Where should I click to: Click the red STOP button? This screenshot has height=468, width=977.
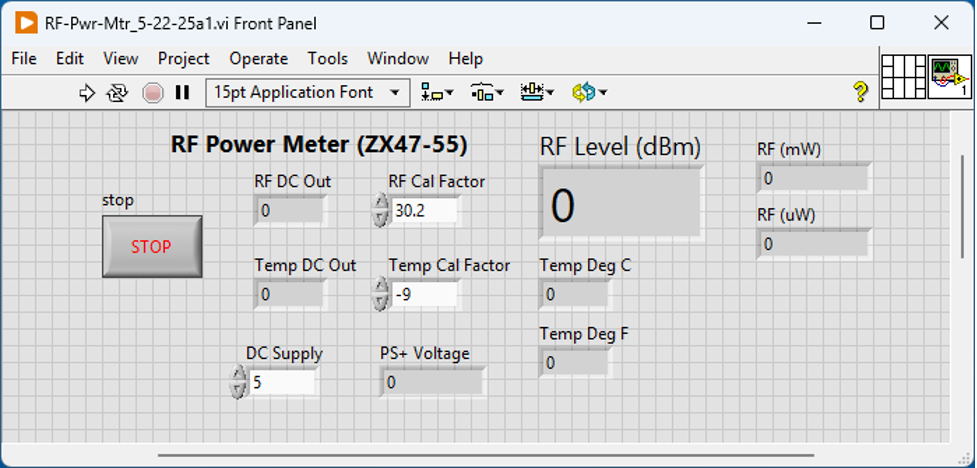click(x=152, y=247)
